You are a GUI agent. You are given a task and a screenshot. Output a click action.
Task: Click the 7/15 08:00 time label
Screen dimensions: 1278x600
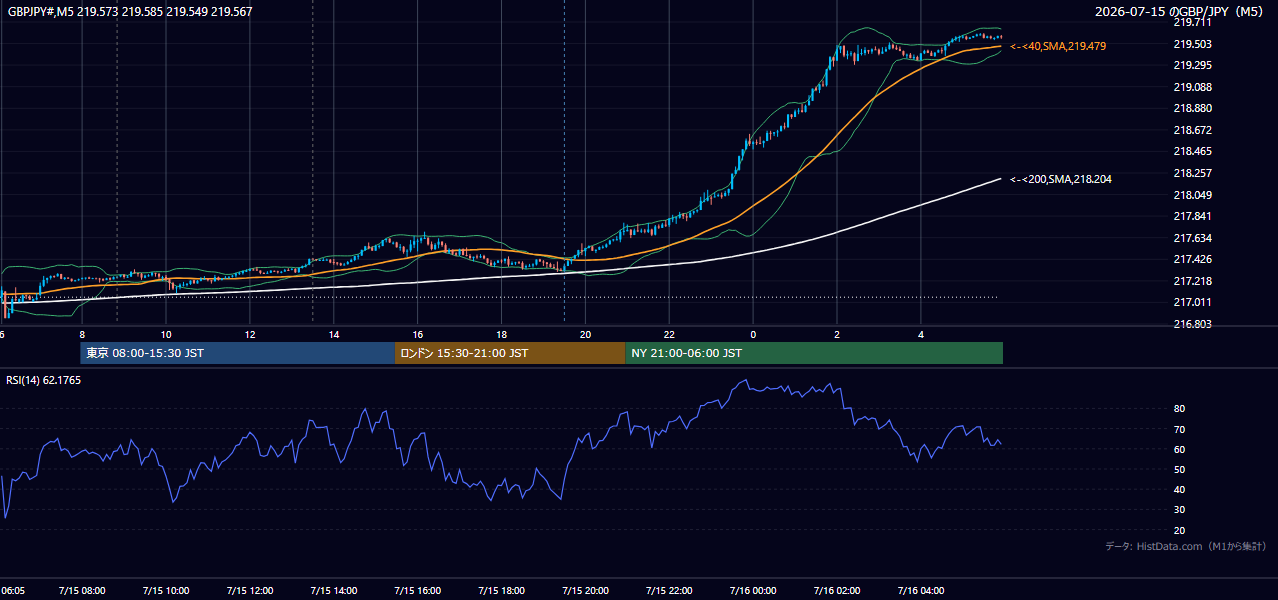(82, 591)
